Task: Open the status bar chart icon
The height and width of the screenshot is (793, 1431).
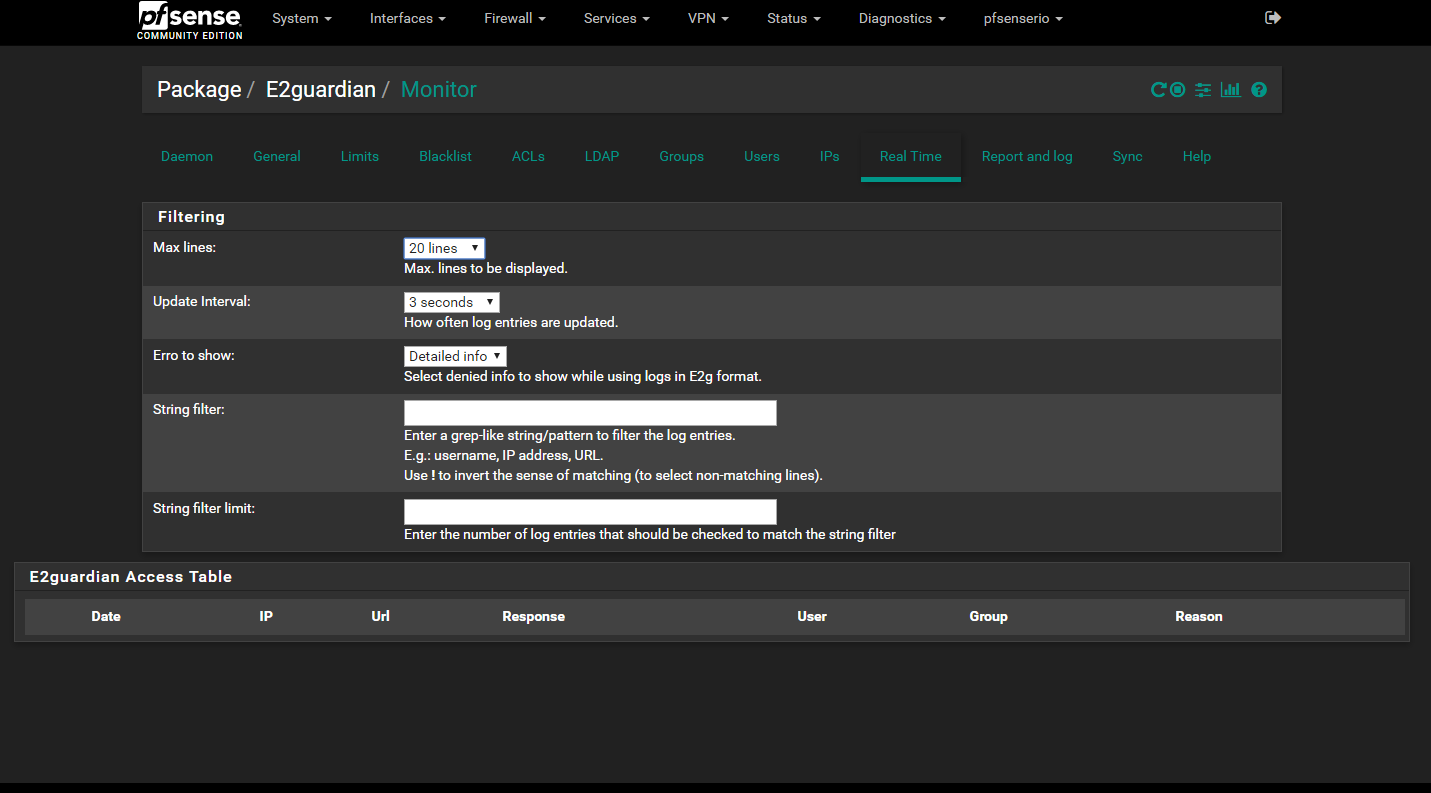Action: [1231, 90]
